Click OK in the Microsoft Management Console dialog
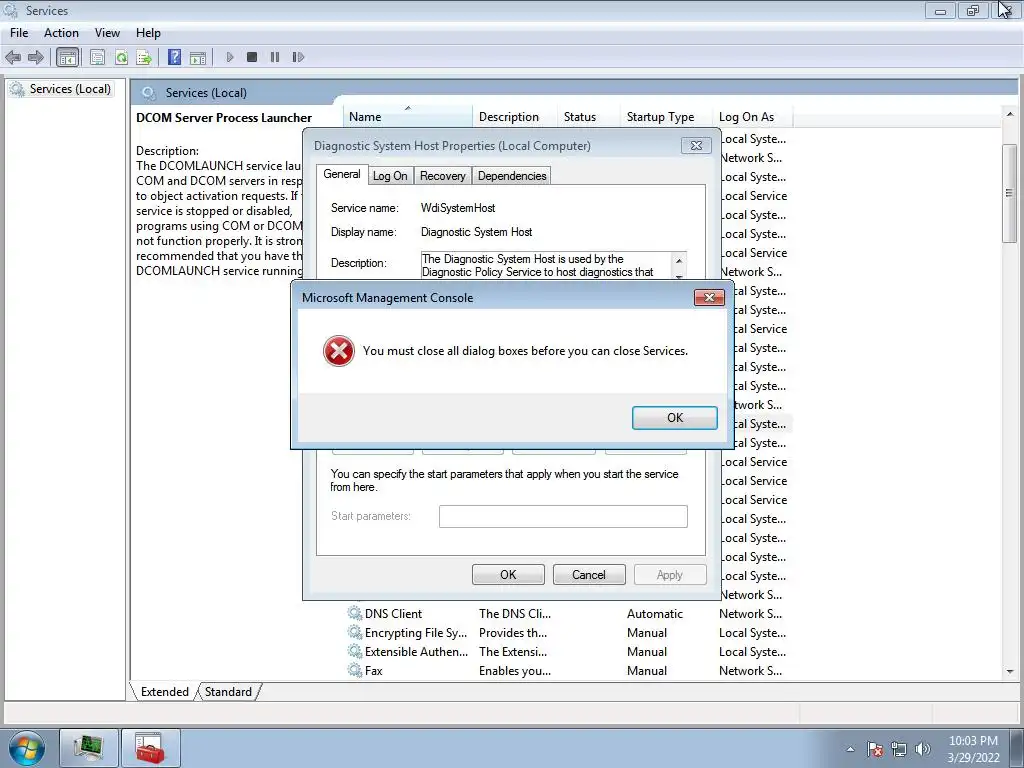 coord(675,418)
